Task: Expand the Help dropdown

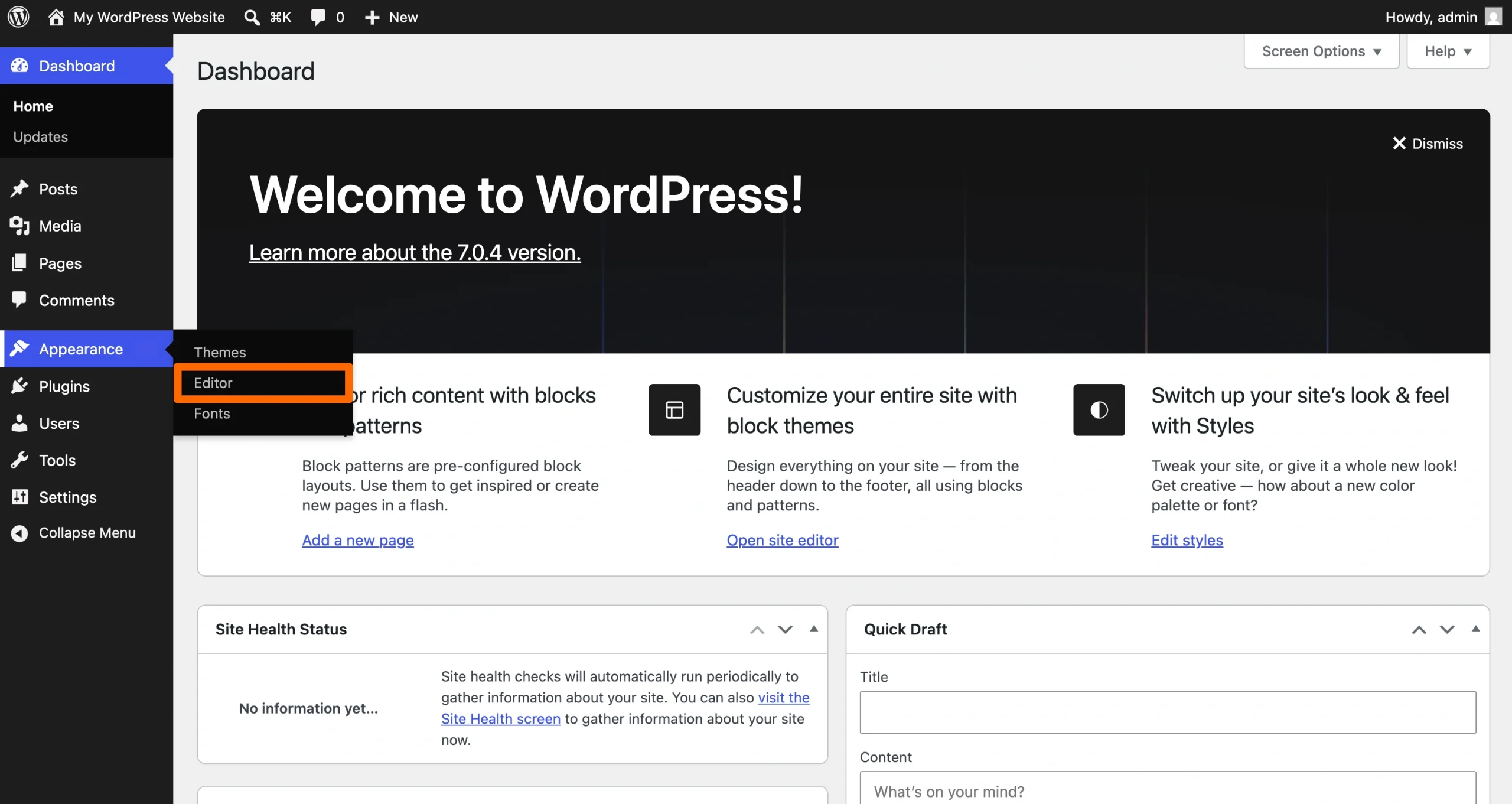Action: tap(1448, 51)
